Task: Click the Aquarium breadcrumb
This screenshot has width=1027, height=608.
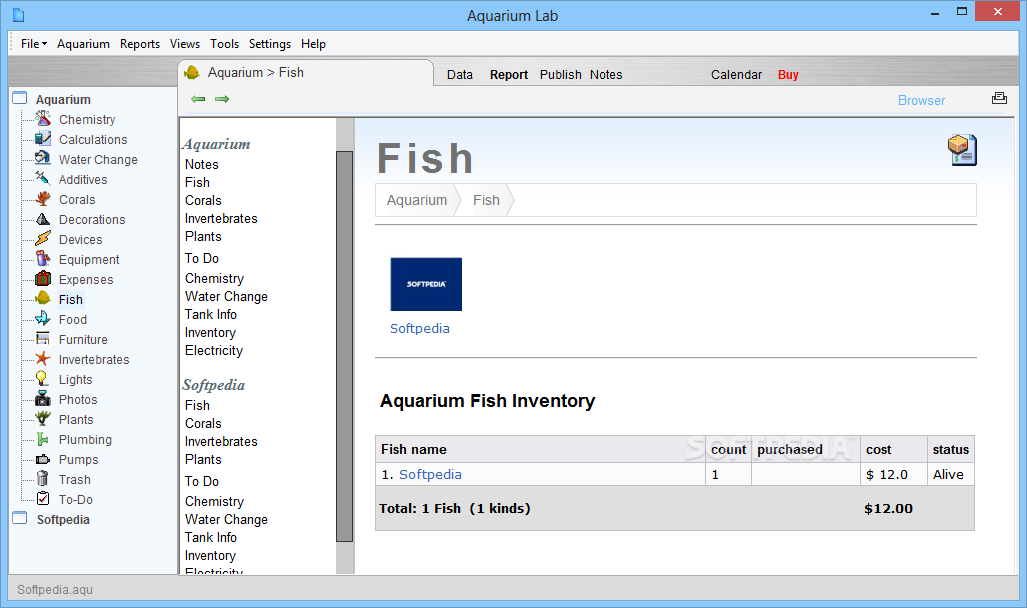Action: click(417, 200)
